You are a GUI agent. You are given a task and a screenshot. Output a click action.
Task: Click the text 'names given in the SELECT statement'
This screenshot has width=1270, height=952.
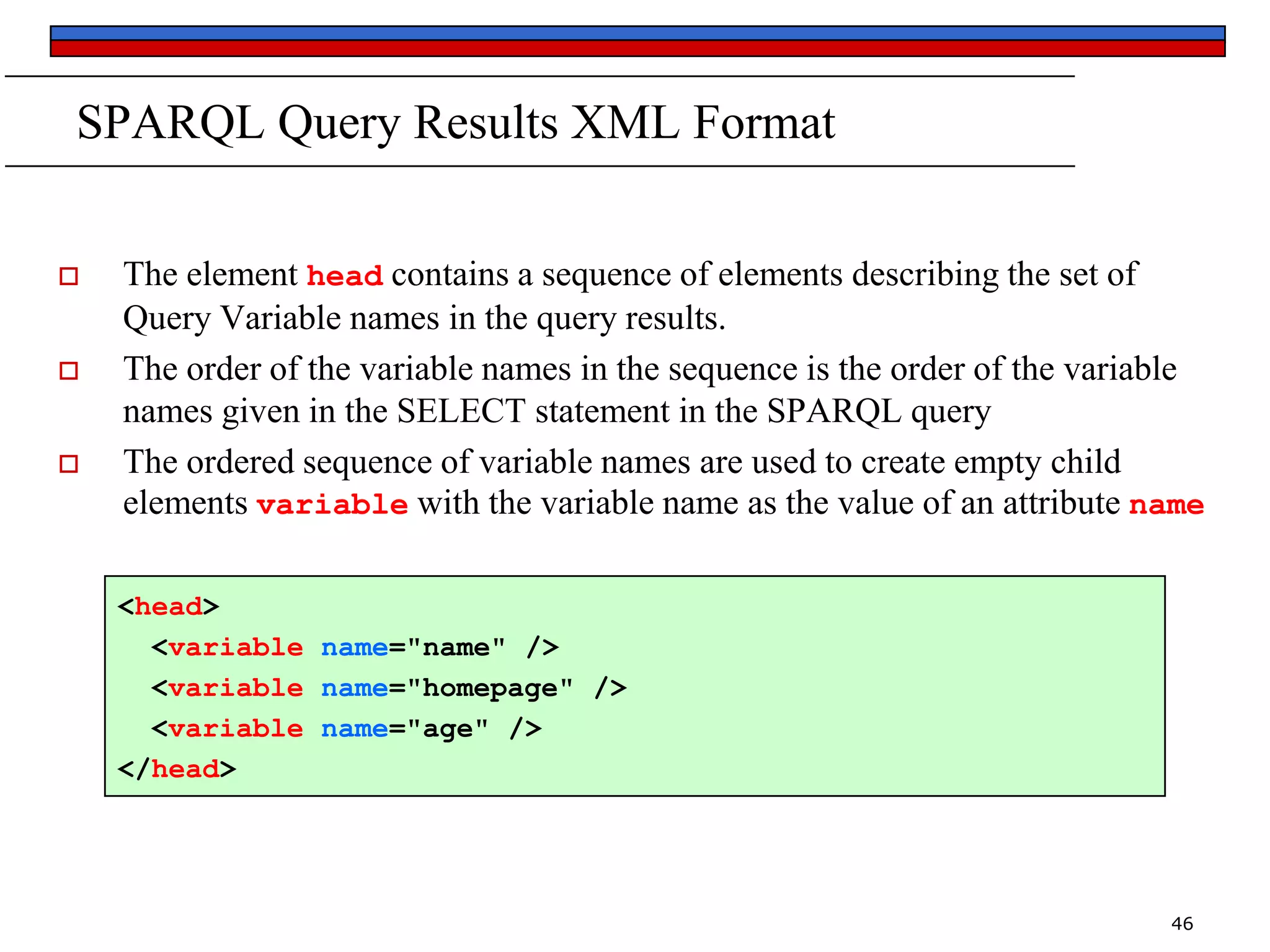click(x=396, y=412)
